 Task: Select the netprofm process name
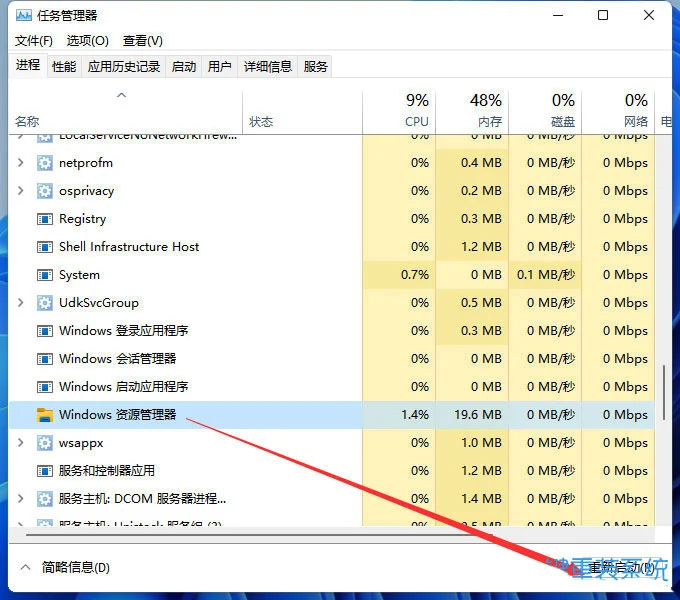pos(86,163)
